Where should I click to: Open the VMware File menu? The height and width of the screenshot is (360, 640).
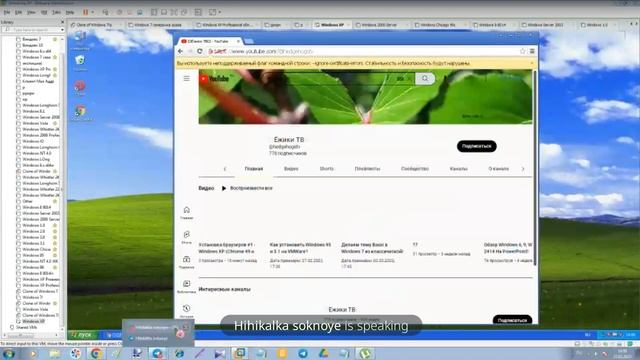coord(7,12)
